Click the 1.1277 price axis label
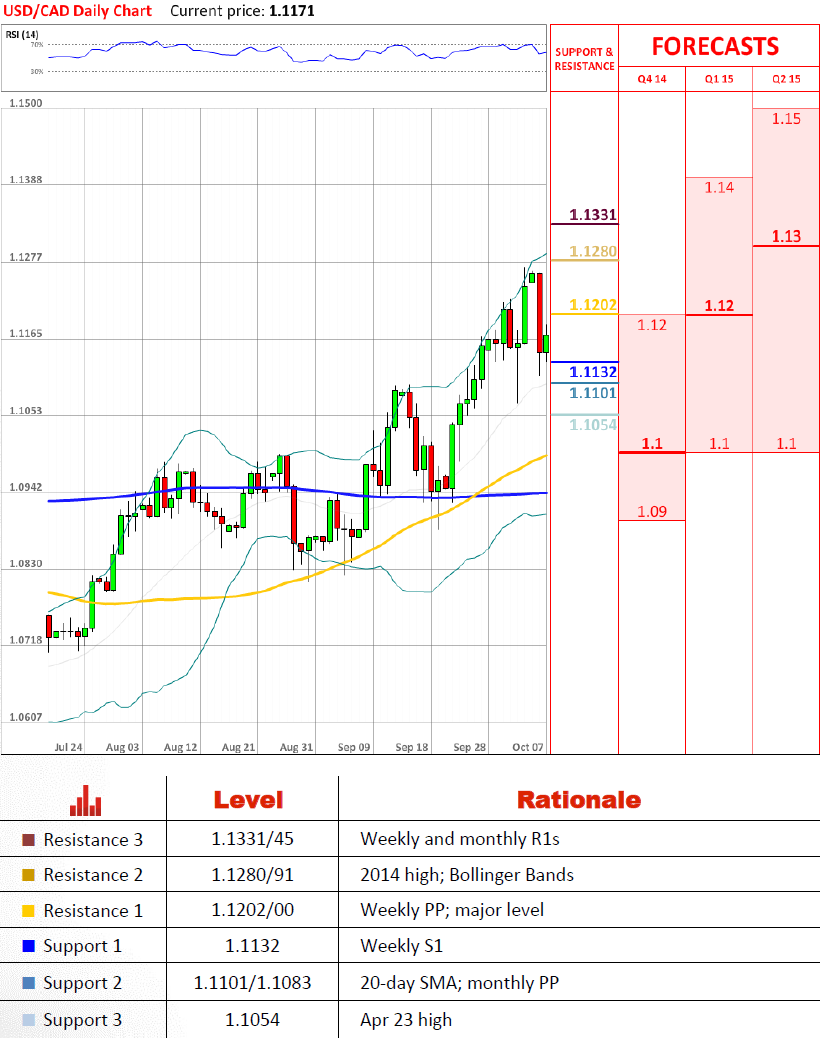821x1038 pixels. (x=26, y=257)
